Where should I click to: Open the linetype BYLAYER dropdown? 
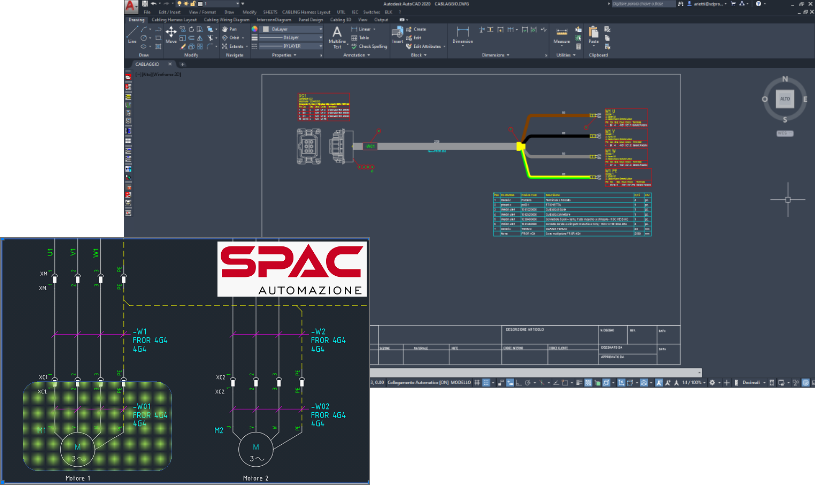click(x=292, y=46)
